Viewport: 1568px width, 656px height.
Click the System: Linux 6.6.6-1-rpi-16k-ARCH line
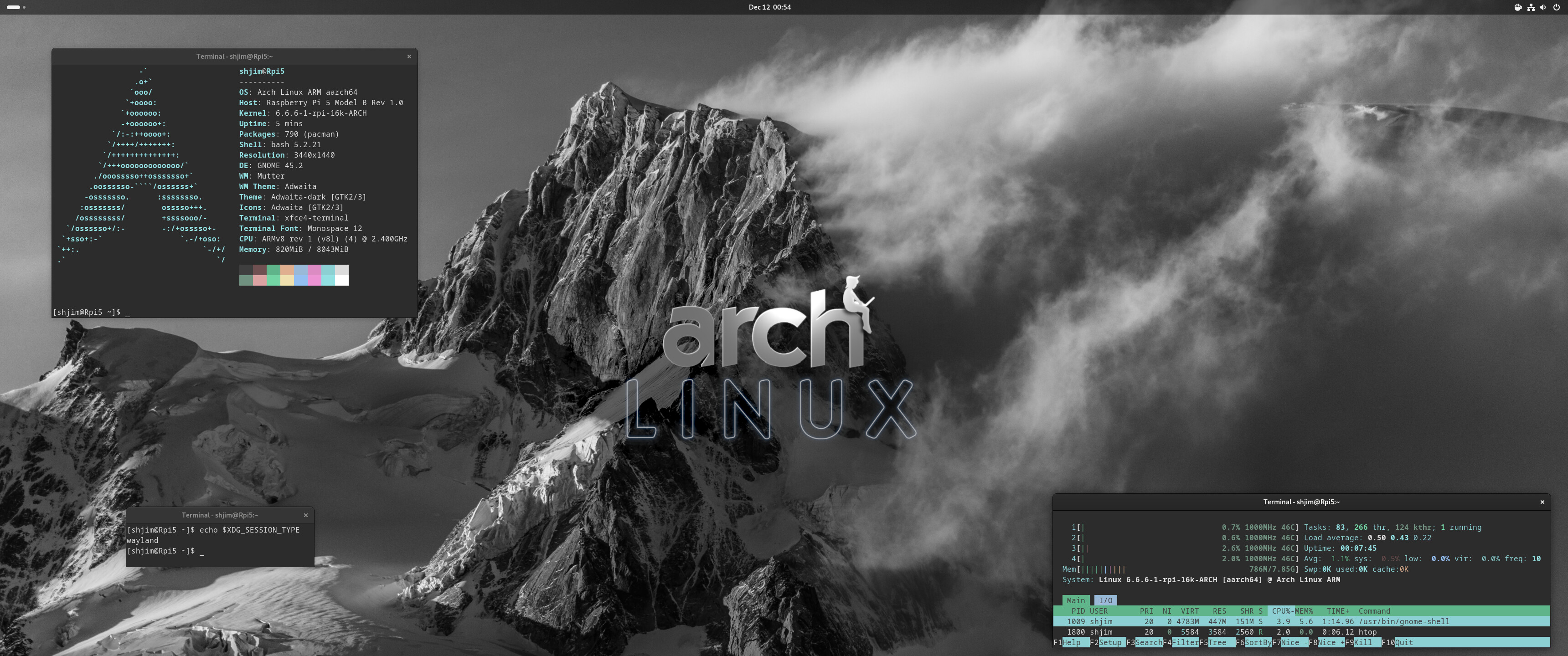point(1201,579)
